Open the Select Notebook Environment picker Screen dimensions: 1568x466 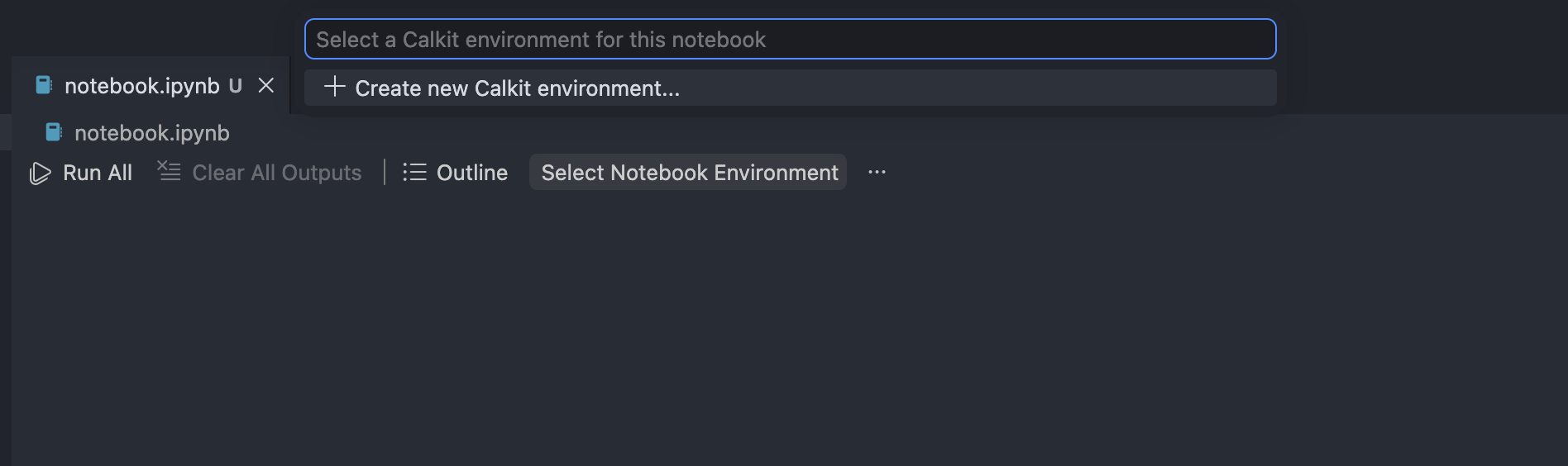tap(689, 173)
